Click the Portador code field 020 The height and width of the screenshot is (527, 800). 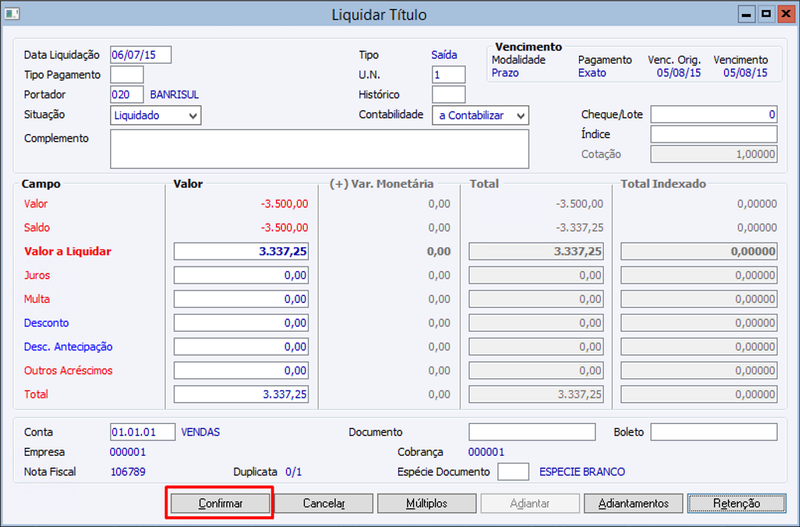(127, 94)
